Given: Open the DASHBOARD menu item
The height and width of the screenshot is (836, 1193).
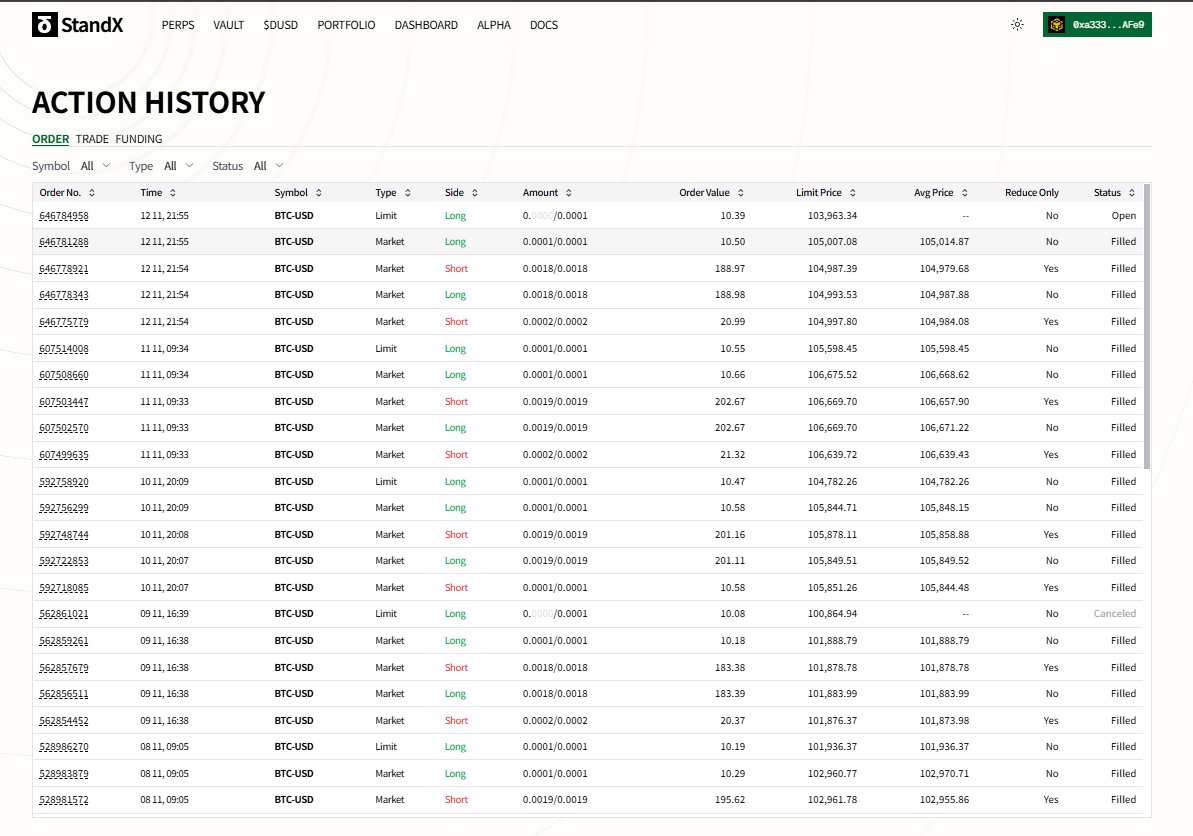Looking at the screenshot, I should point(426,25).
